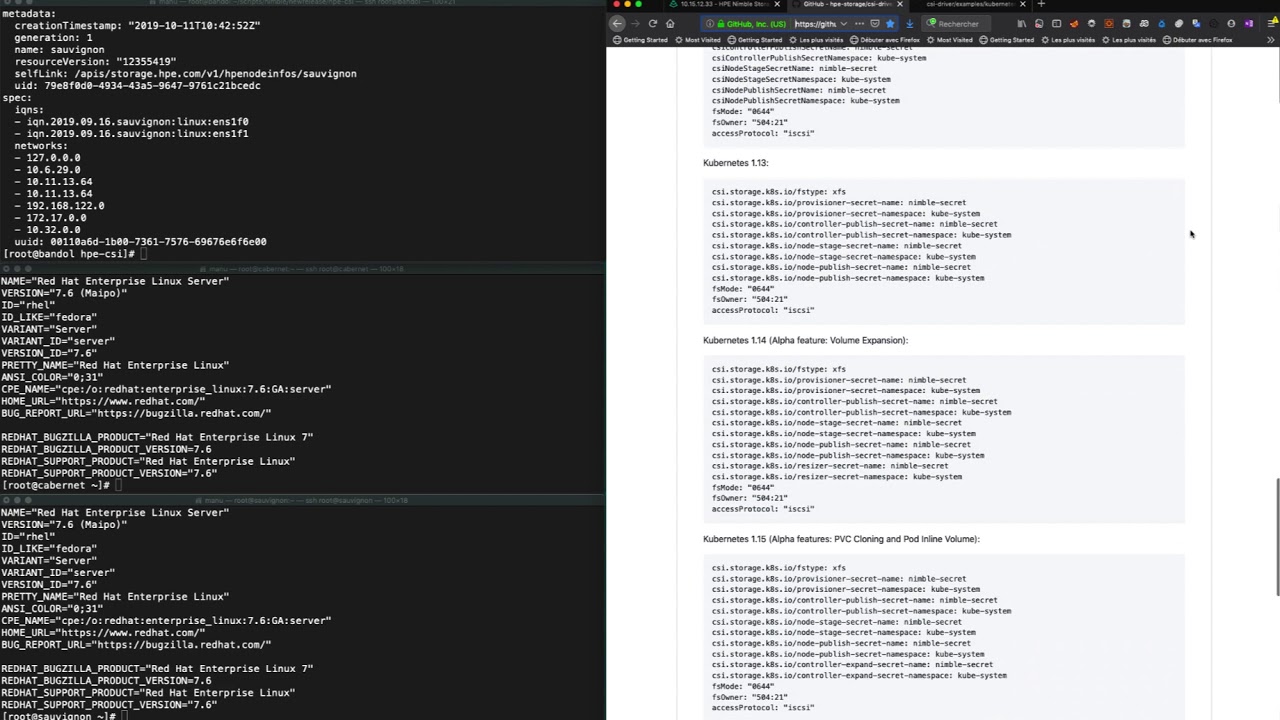
Task: Switch to GitHub hpe-storage/csi-driver tab
Action: pos(847,4)
